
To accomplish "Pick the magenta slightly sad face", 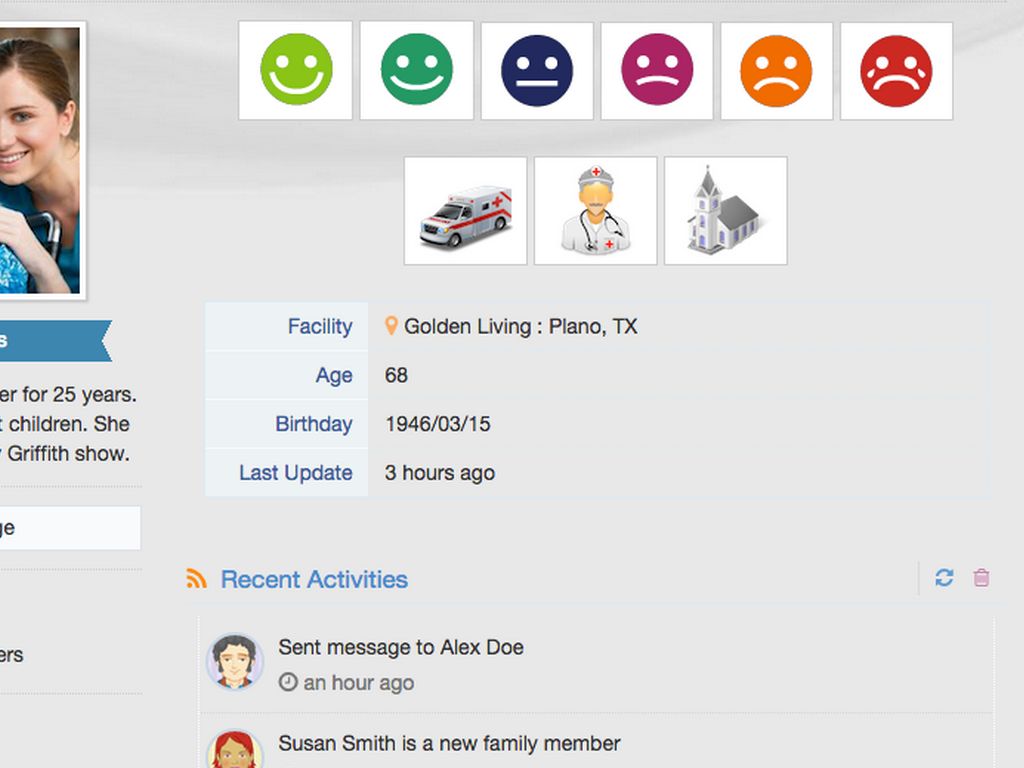I will [x=657, y=70].
